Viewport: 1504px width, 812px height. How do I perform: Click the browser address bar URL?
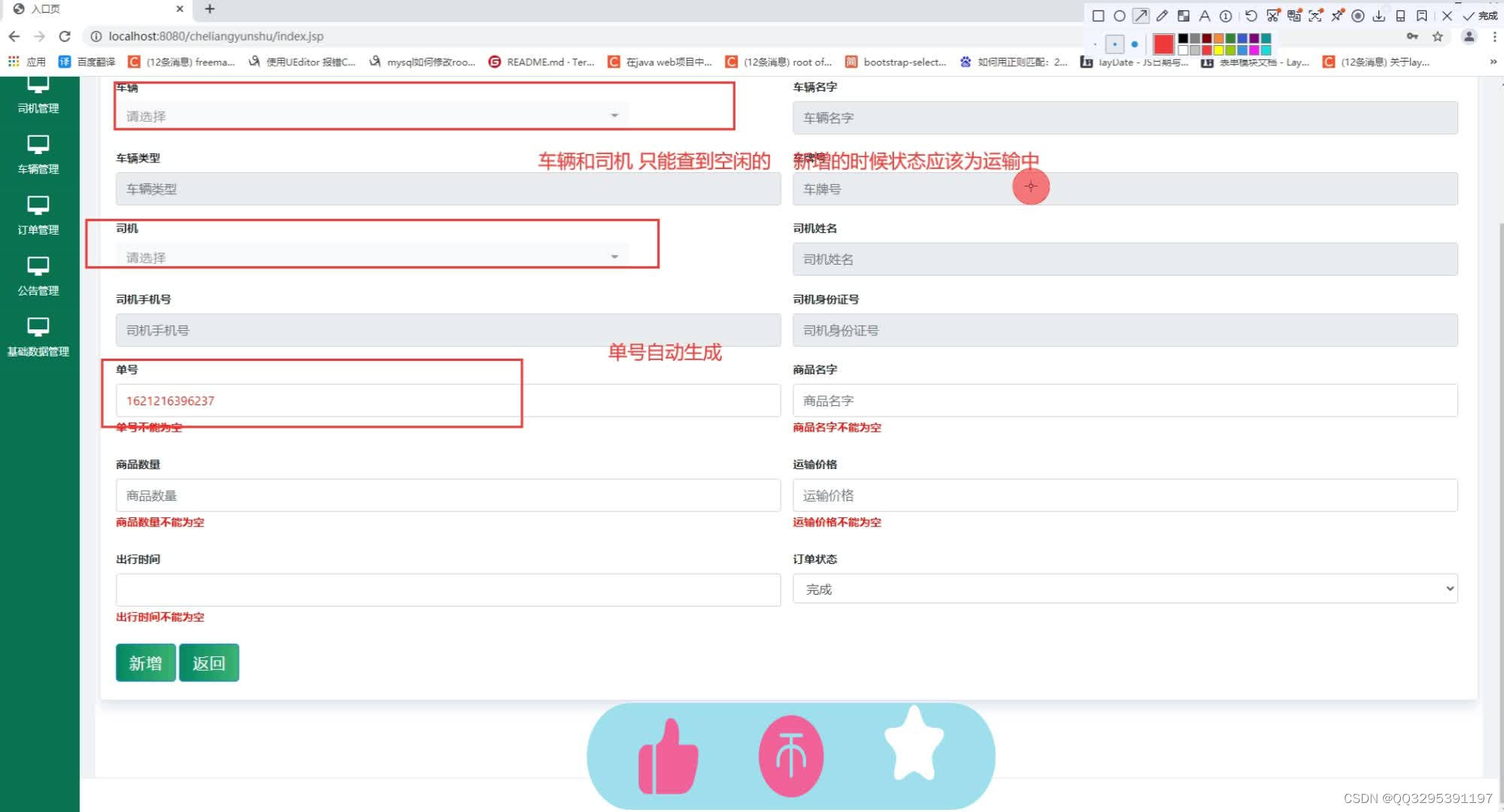[216, 36]
